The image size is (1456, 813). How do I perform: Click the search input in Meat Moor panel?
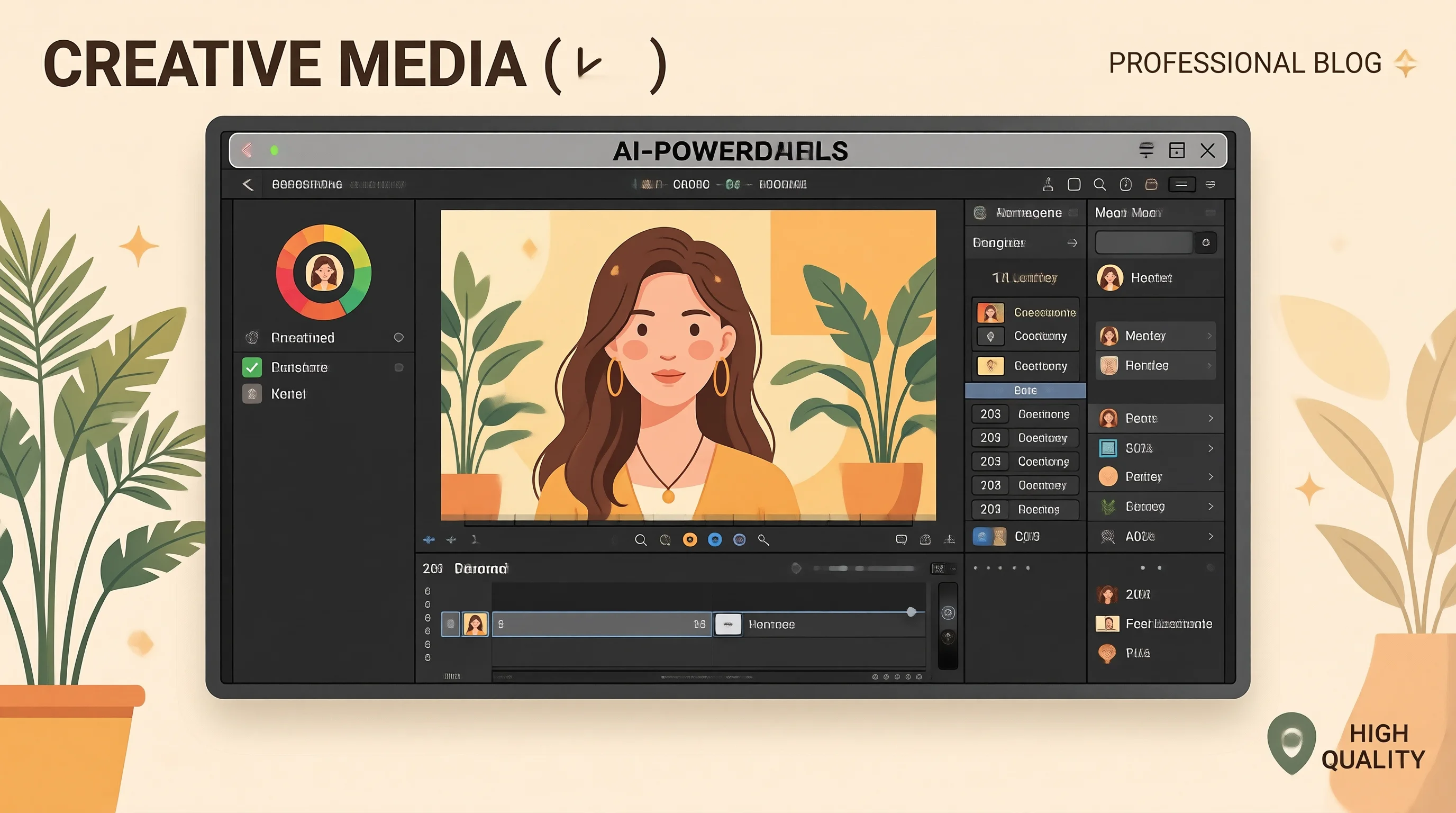[x=1144, y=242]
